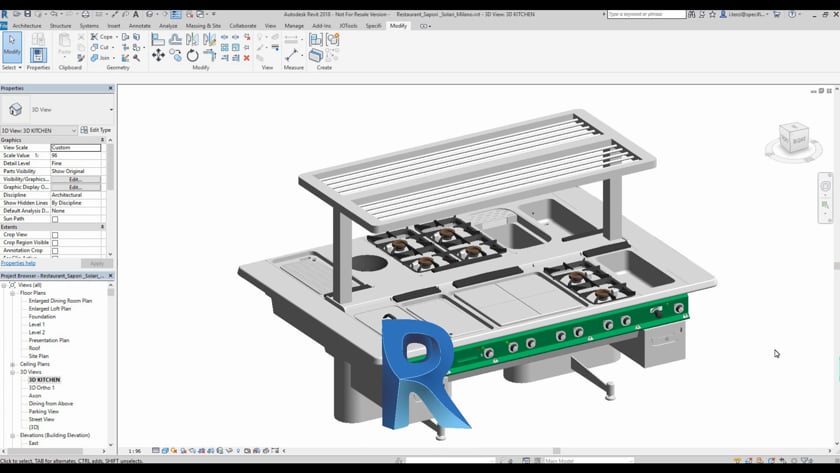Select the Trim/Extend to Corner tool

209,55
